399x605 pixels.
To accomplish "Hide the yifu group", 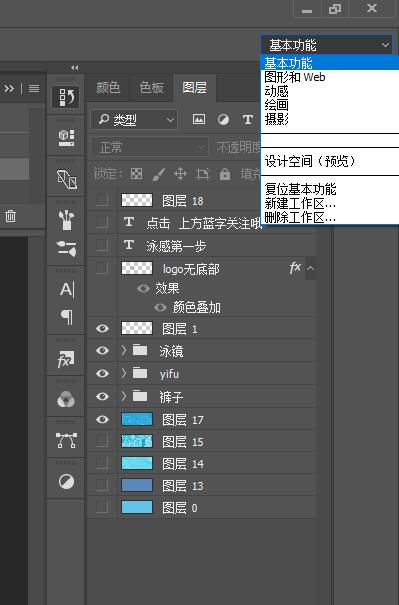I will pyautogui.click(x=102, y=373).
